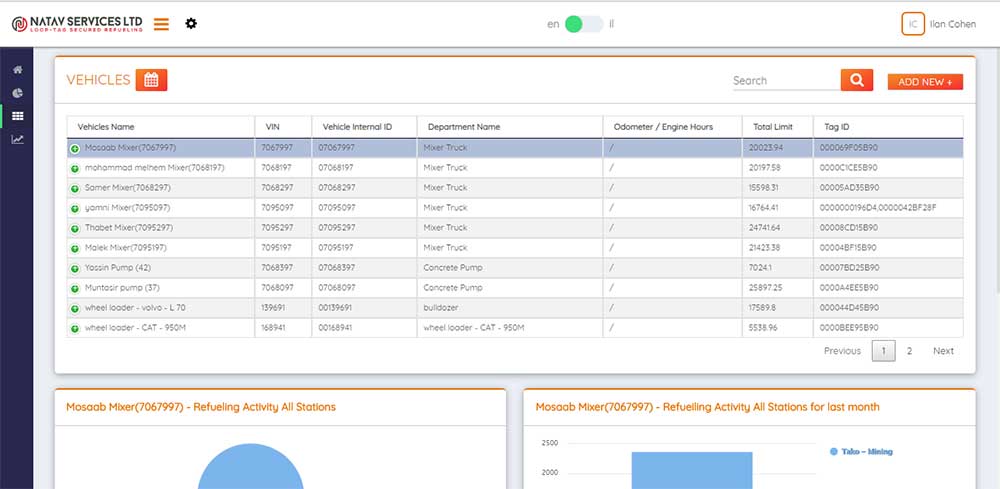Expand the Samer Mixer(7068297) row
This screenshot has height=489, width=1000.
(x=75, y=189)
